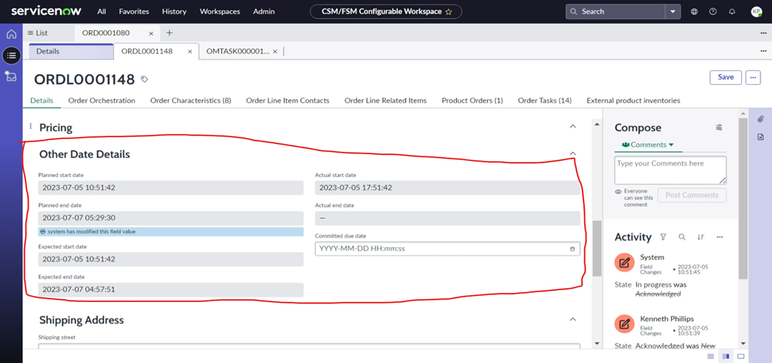Click the CSM/FSM Configurable Workspace pill
The width and height of the screenshot is (772, 363).
[x=386, y=12]
